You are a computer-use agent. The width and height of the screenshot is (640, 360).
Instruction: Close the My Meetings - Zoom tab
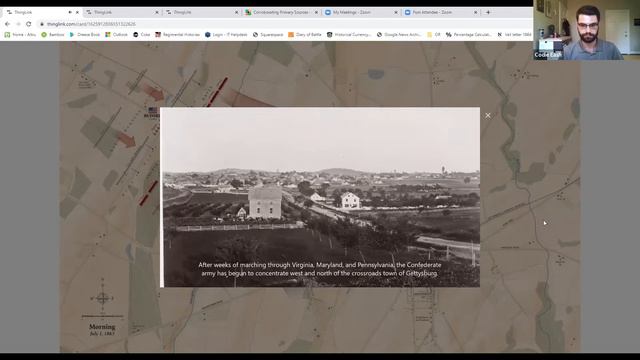396,12
